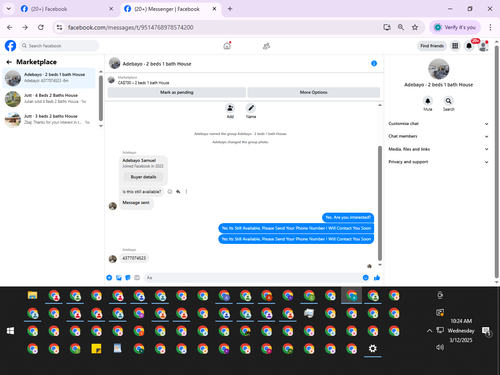The image size is (500, 375).
Task: Select the Messenger | Facebook tab
Action: pyautogui.click(x=170, y=9)
